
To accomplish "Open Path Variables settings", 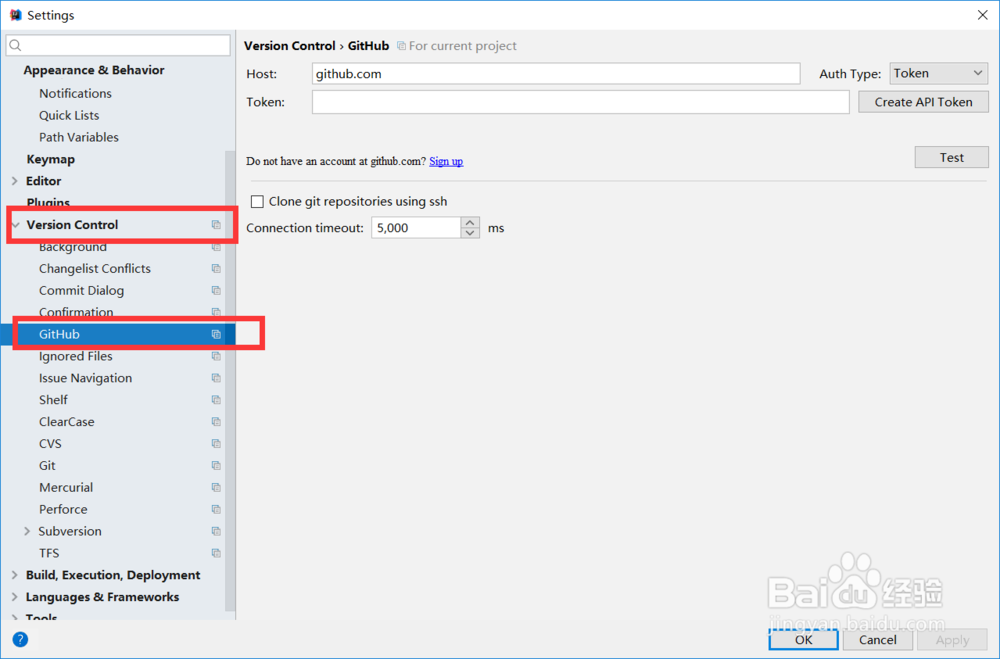I will (78, 137).
